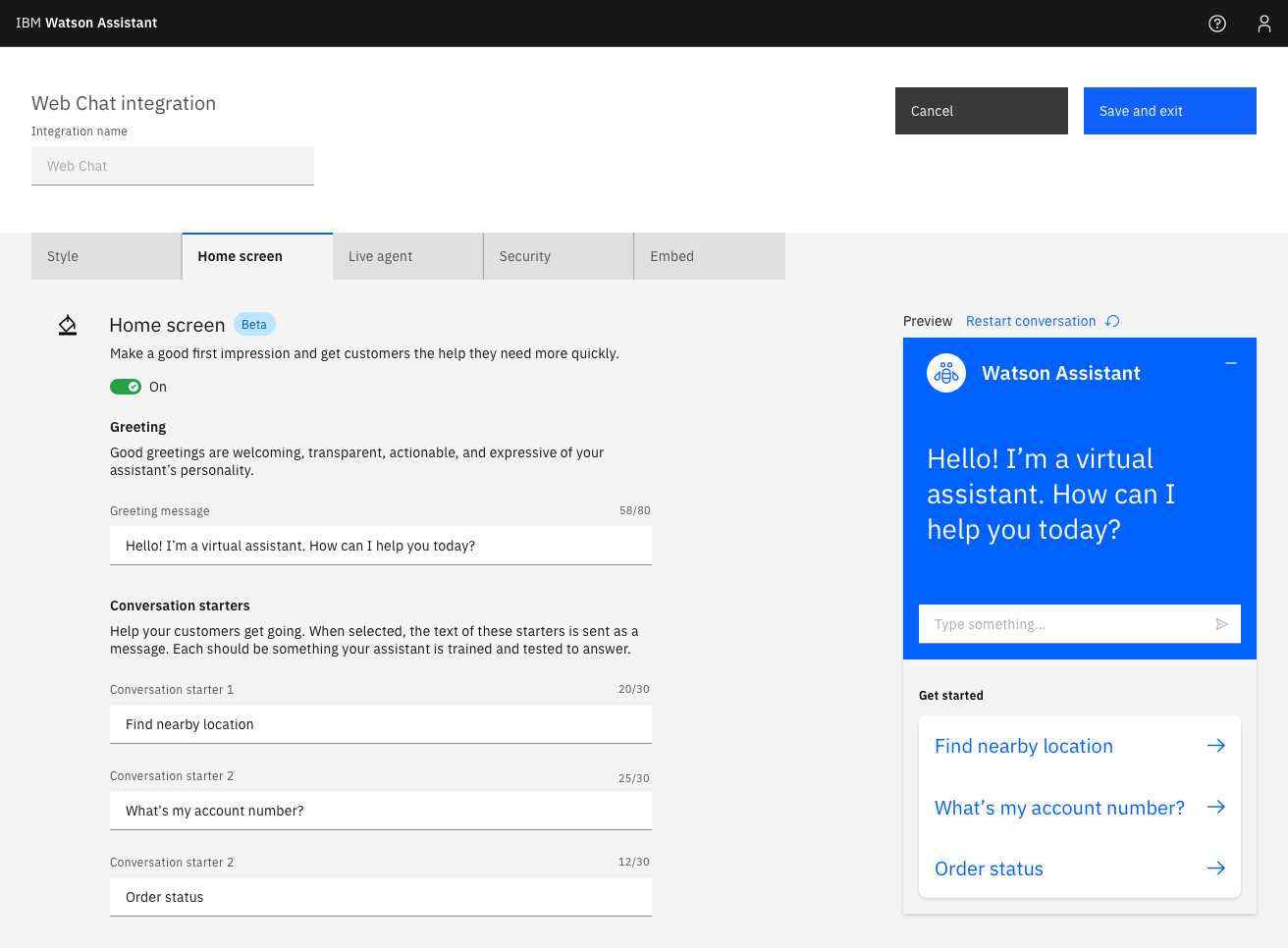Open the Embed tab
Viewport: 1288px width, 948px height.
pyautogui.click(x=710, y=256)
